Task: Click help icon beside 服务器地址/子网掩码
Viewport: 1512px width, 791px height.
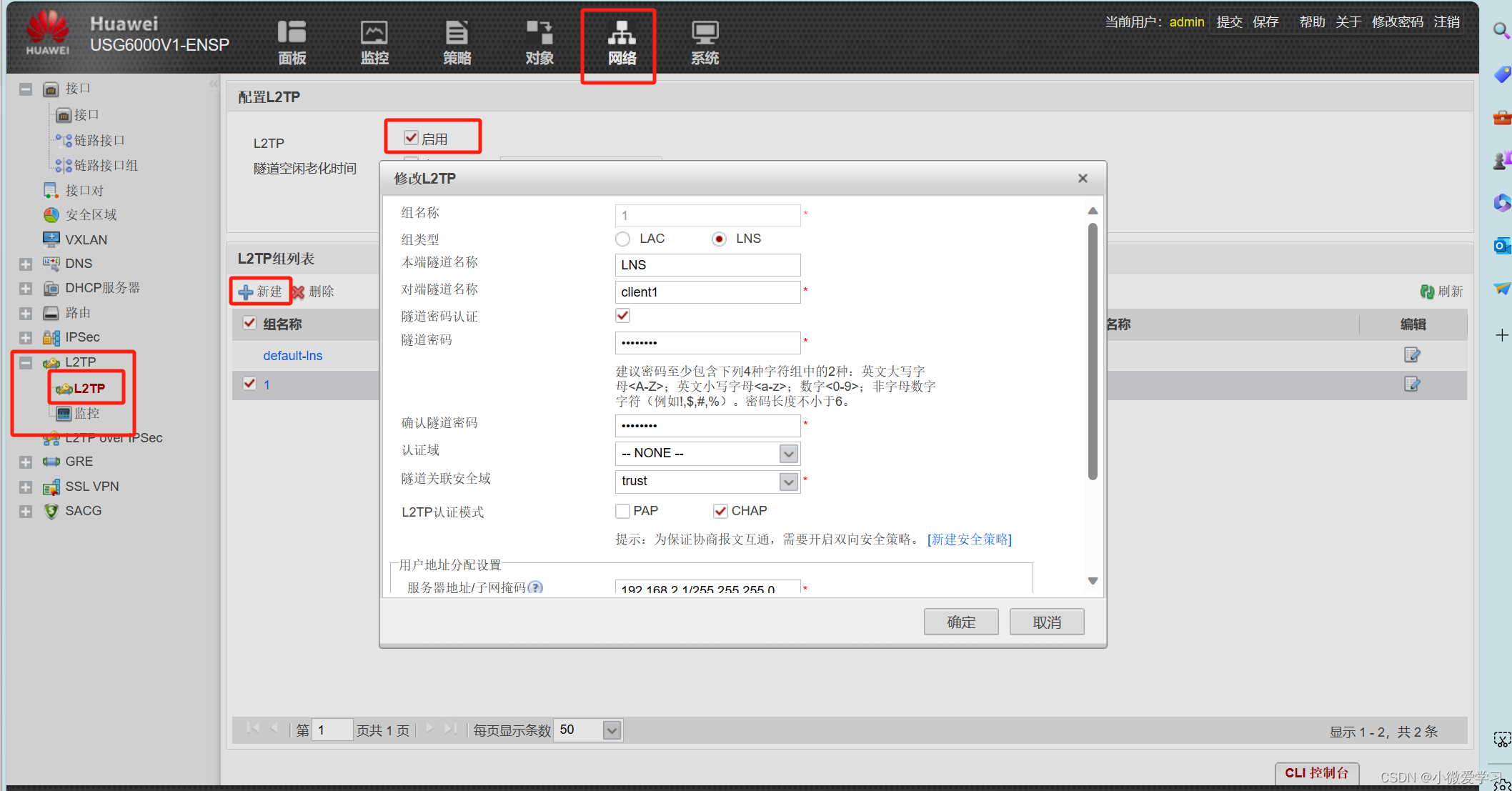Action: (x=535, y=587)
